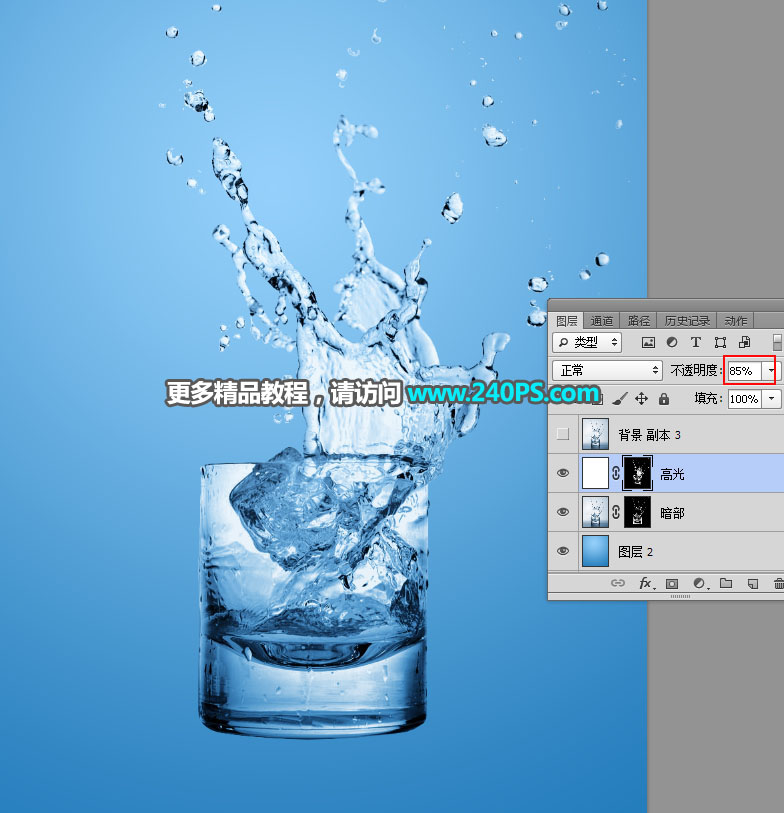Image resolution: width=784 pixels, height=813 pixels.
Task: Select the blue gradient thumbnail of 图层 2
Action: (595, 551)
